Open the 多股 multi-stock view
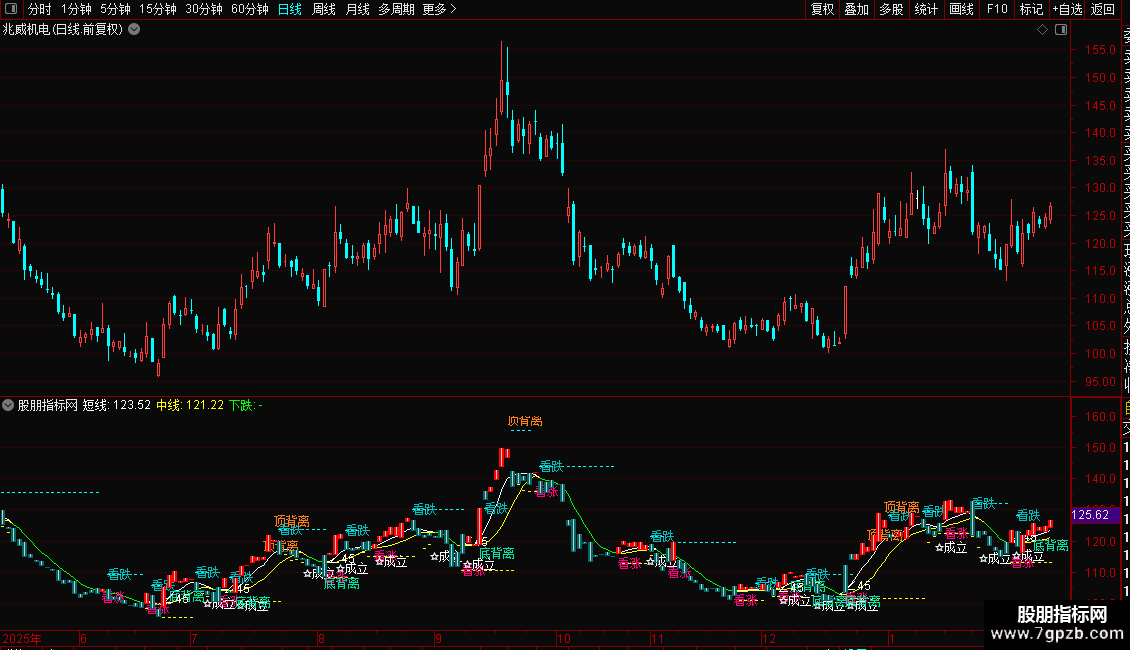Image resolution: width=1130 pixels, height=650 pixels. coord(891,9)
